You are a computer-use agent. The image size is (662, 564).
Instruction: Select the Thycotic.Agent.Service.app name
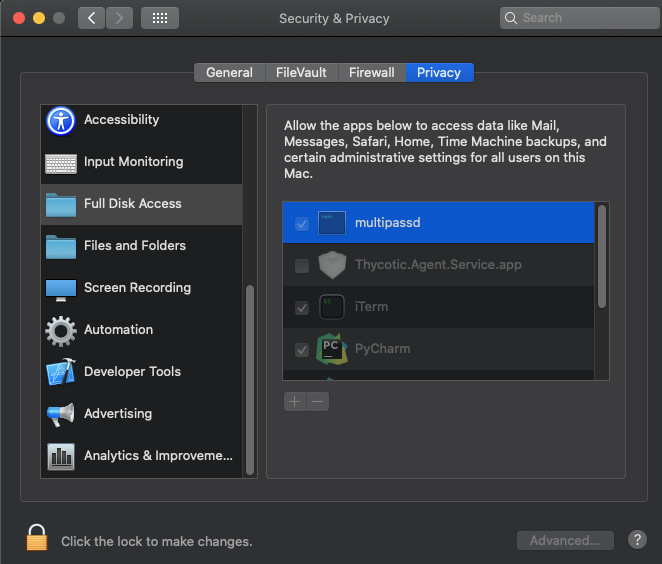438,265
